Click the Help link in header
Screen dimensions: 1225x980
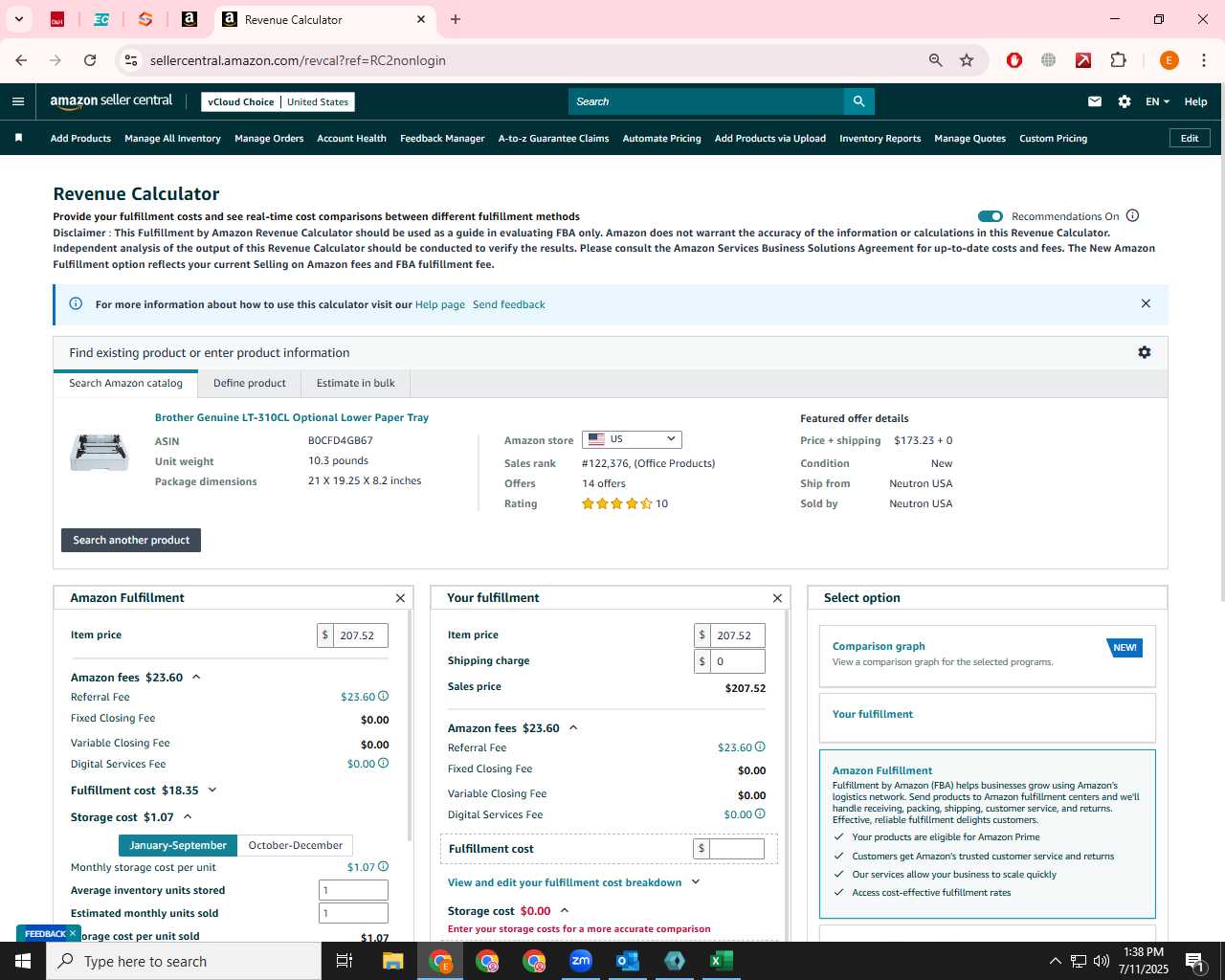pyautogui.click(x=1195, y=101)
